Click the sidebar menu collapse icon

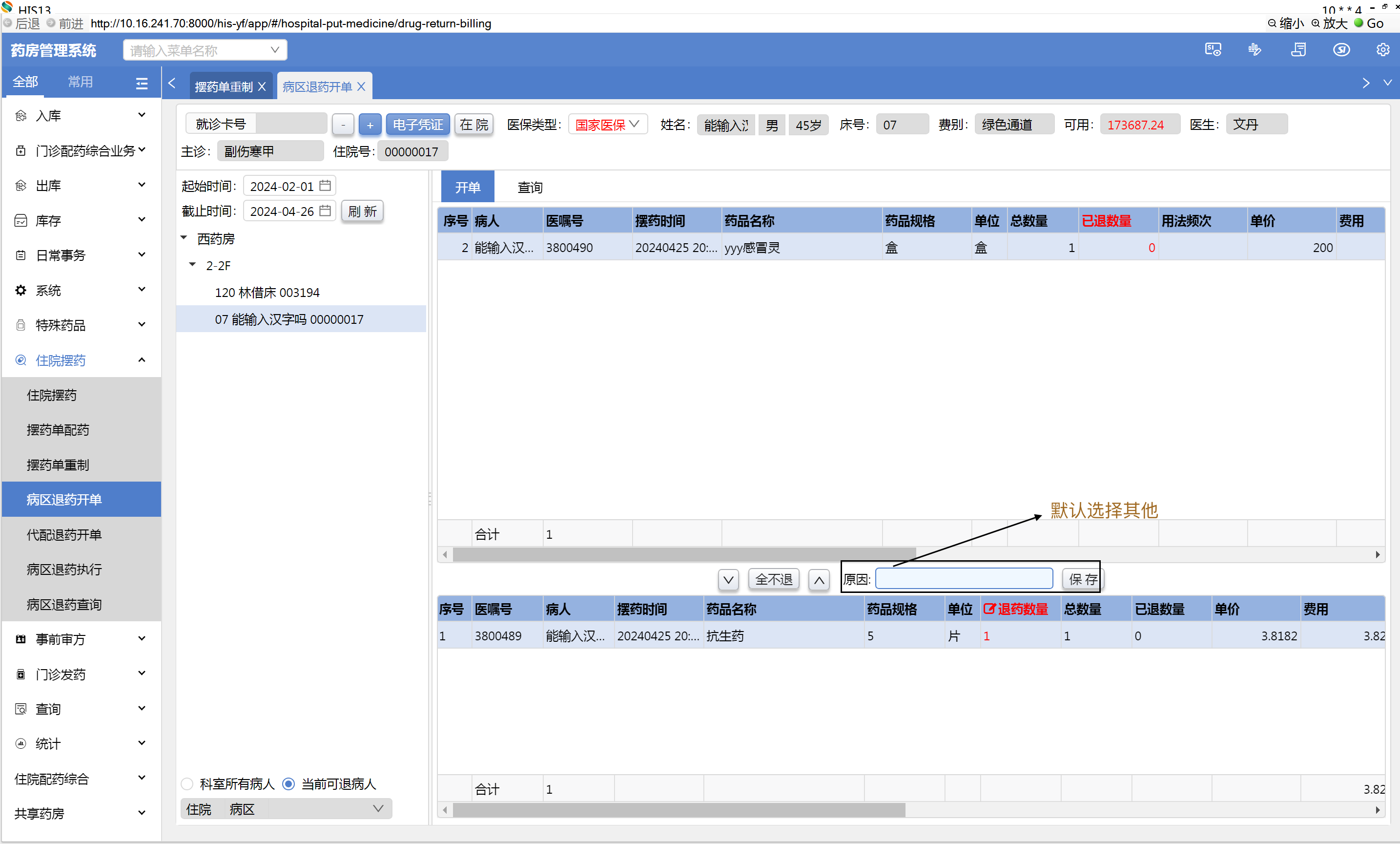click(x=142, y=84)
